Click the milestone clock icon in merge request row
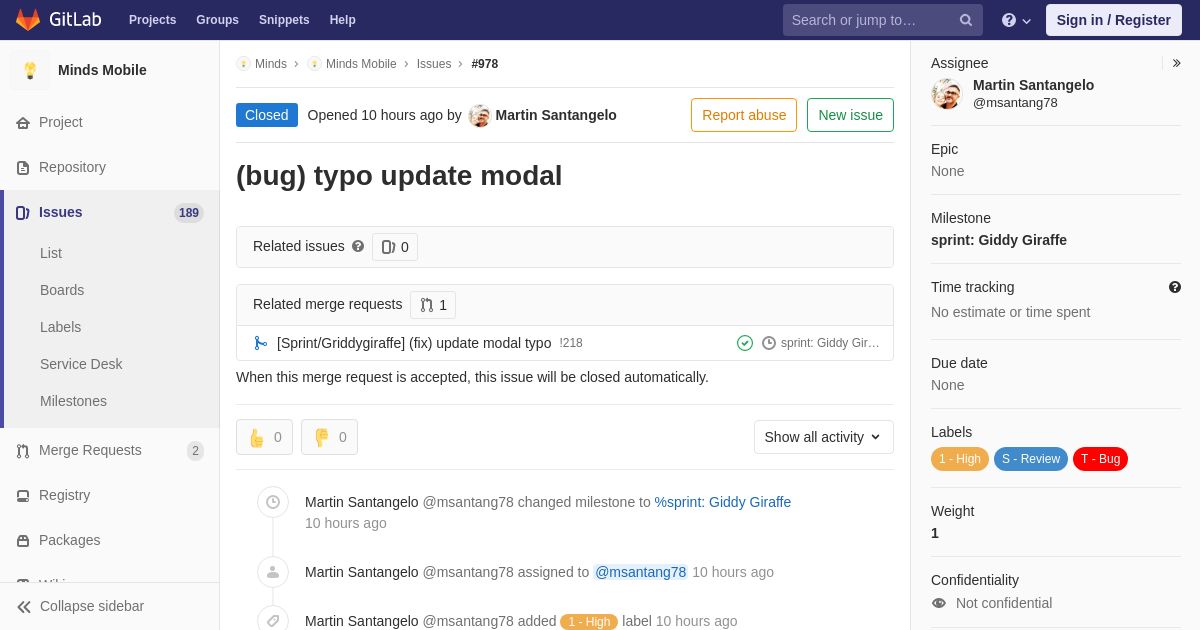 tap(769, 343)
